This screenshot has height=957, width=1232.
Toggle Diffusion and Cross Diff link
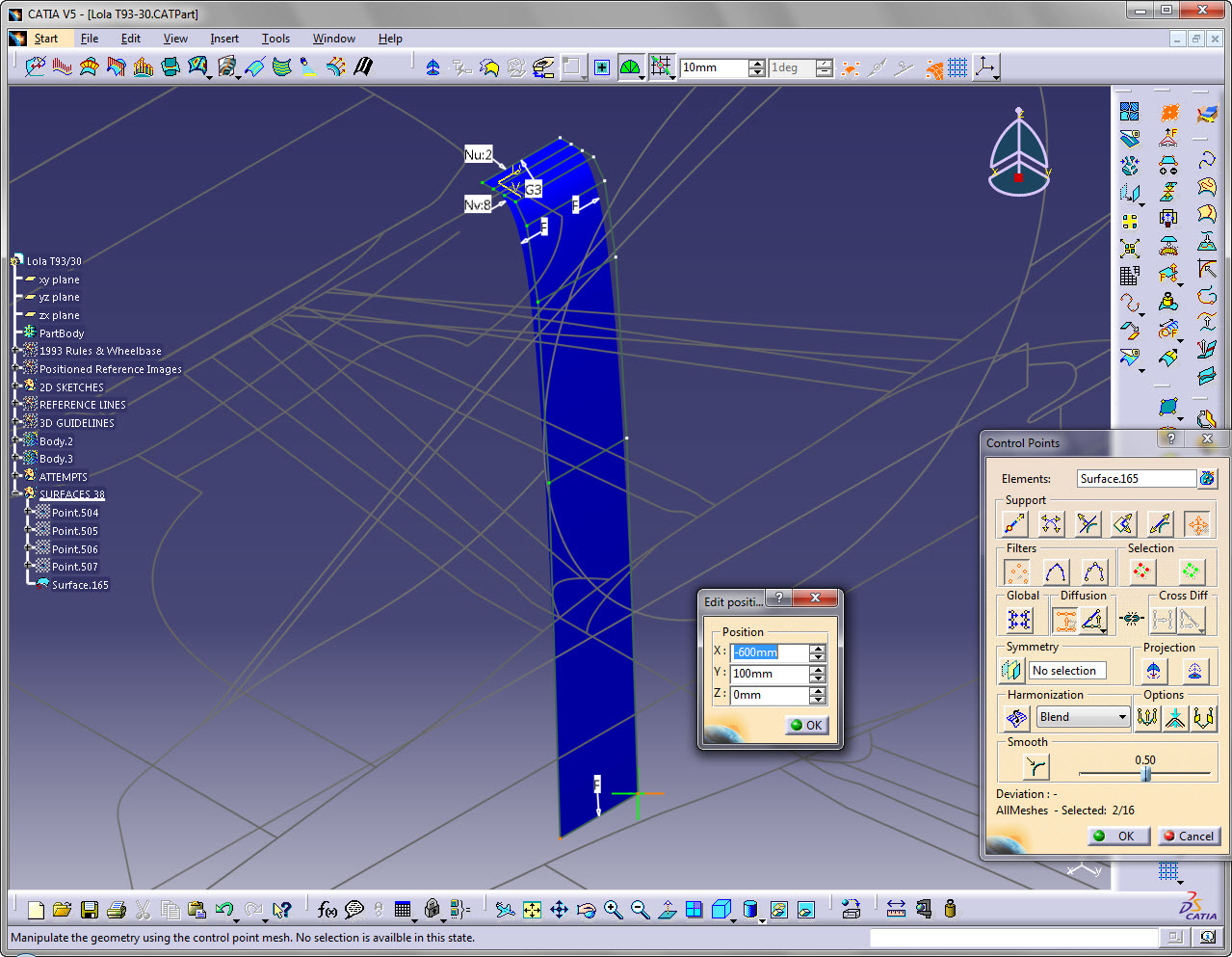pos(1133,619)
